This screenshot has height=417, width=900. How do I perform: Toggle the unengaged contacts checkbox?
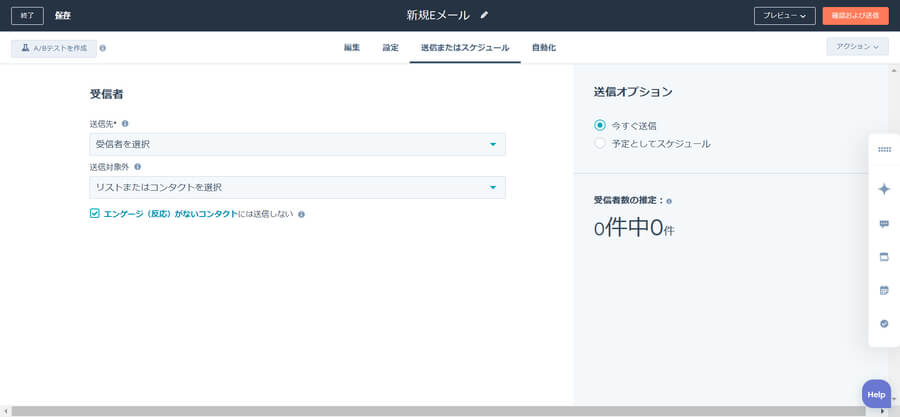tap(95, 213)
